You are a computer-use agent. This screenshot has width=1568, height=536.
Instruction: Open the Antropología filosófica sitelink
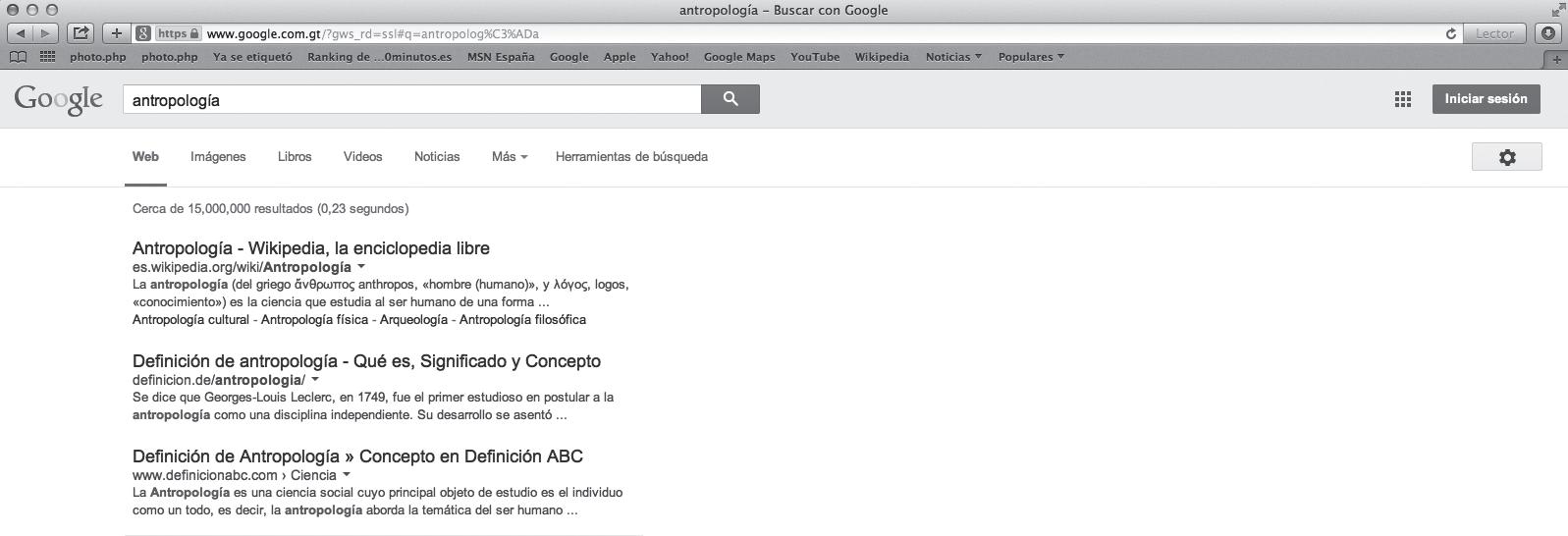point(522,320)
